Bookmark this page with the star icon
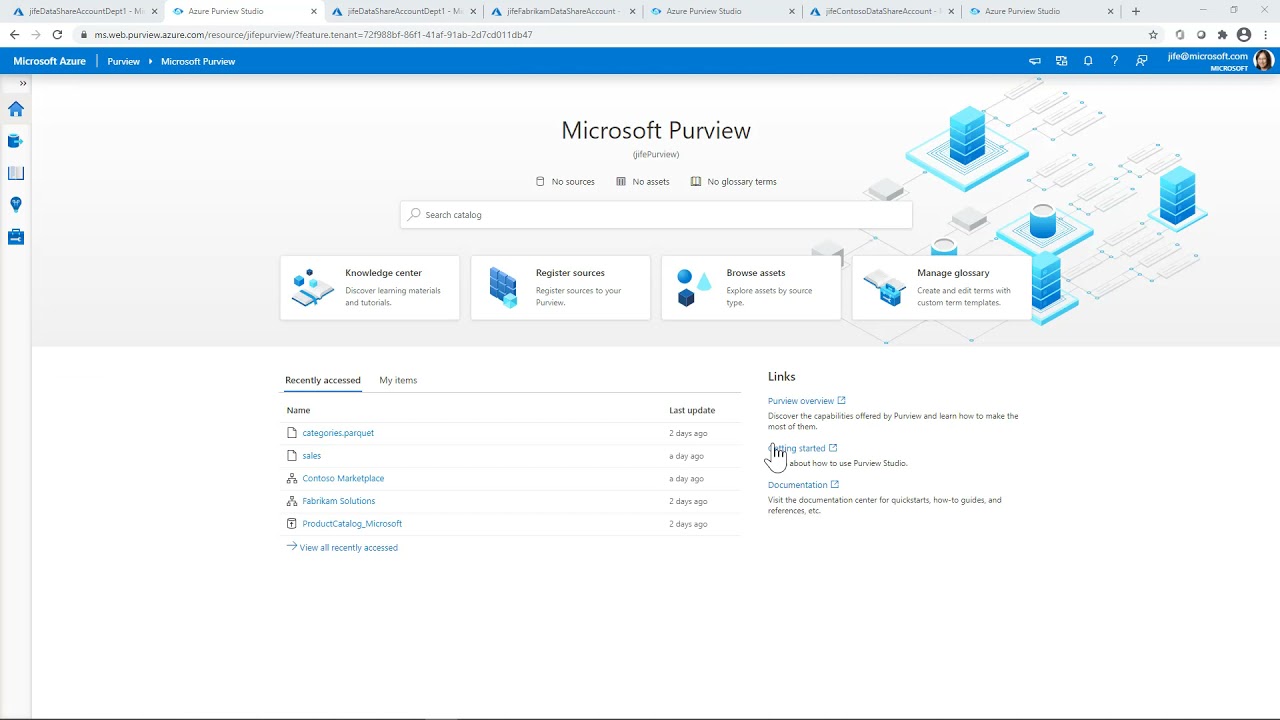 pos(1153,34)
